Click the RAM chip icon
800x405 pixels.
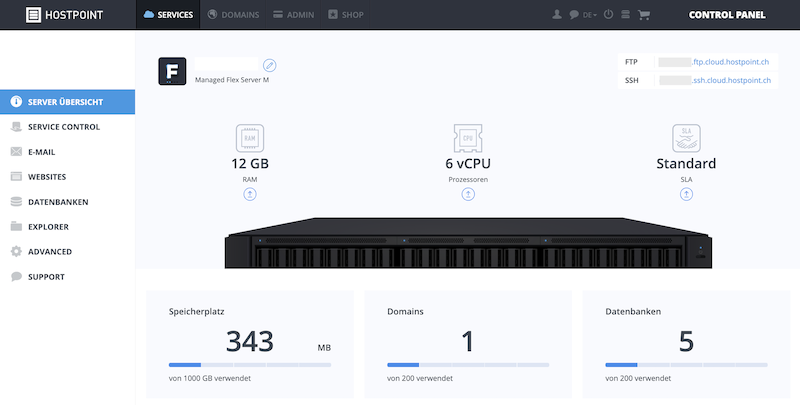coord(250,138)
